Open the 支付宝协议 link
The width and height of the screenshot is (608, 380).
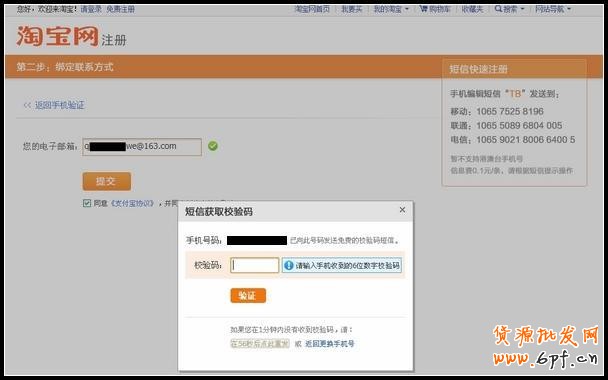(132, 203)
